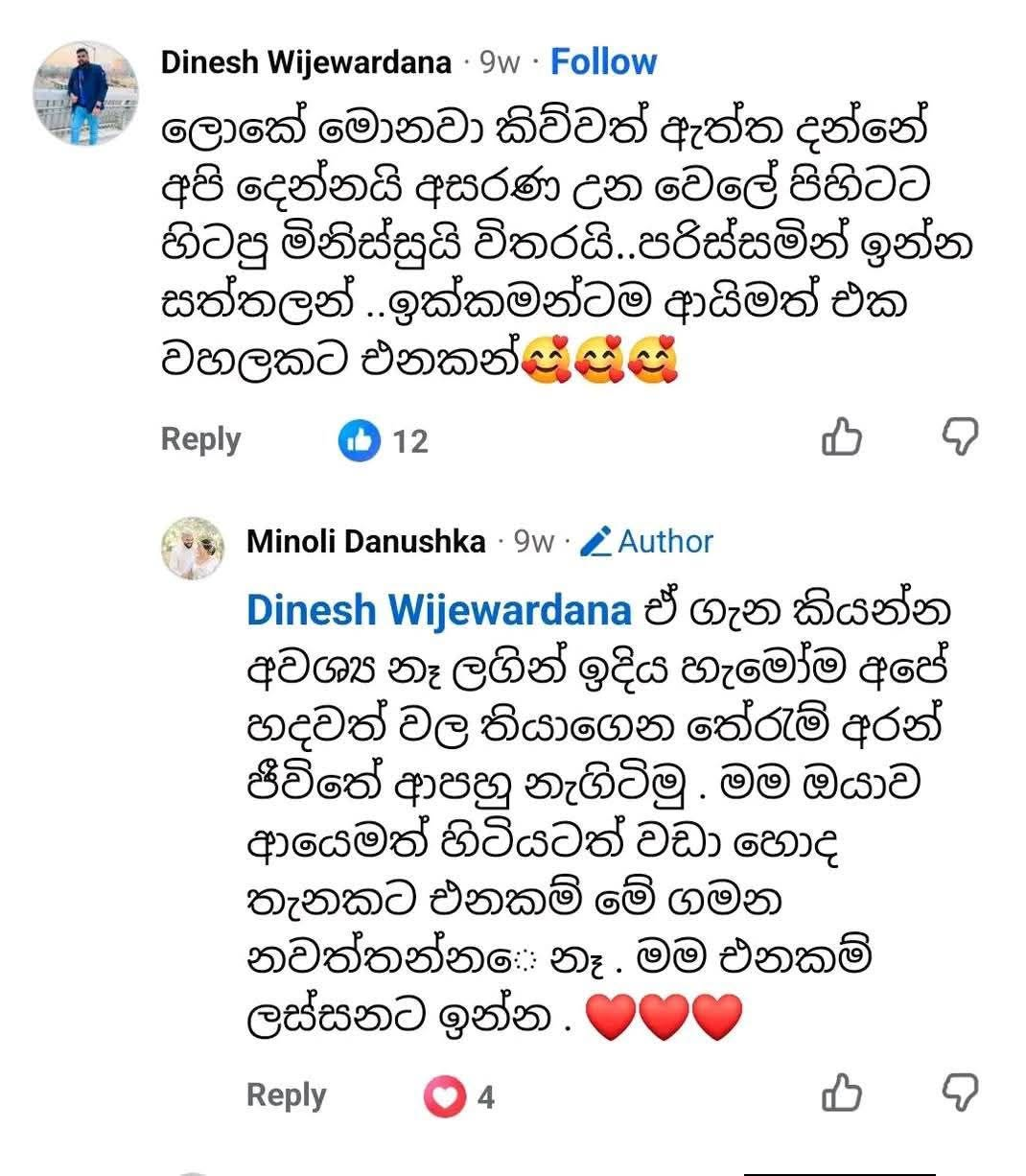View the 4 heart reactions on Minoli's reply
The image size is (1026, 1176).
(x=459, y=1096)
